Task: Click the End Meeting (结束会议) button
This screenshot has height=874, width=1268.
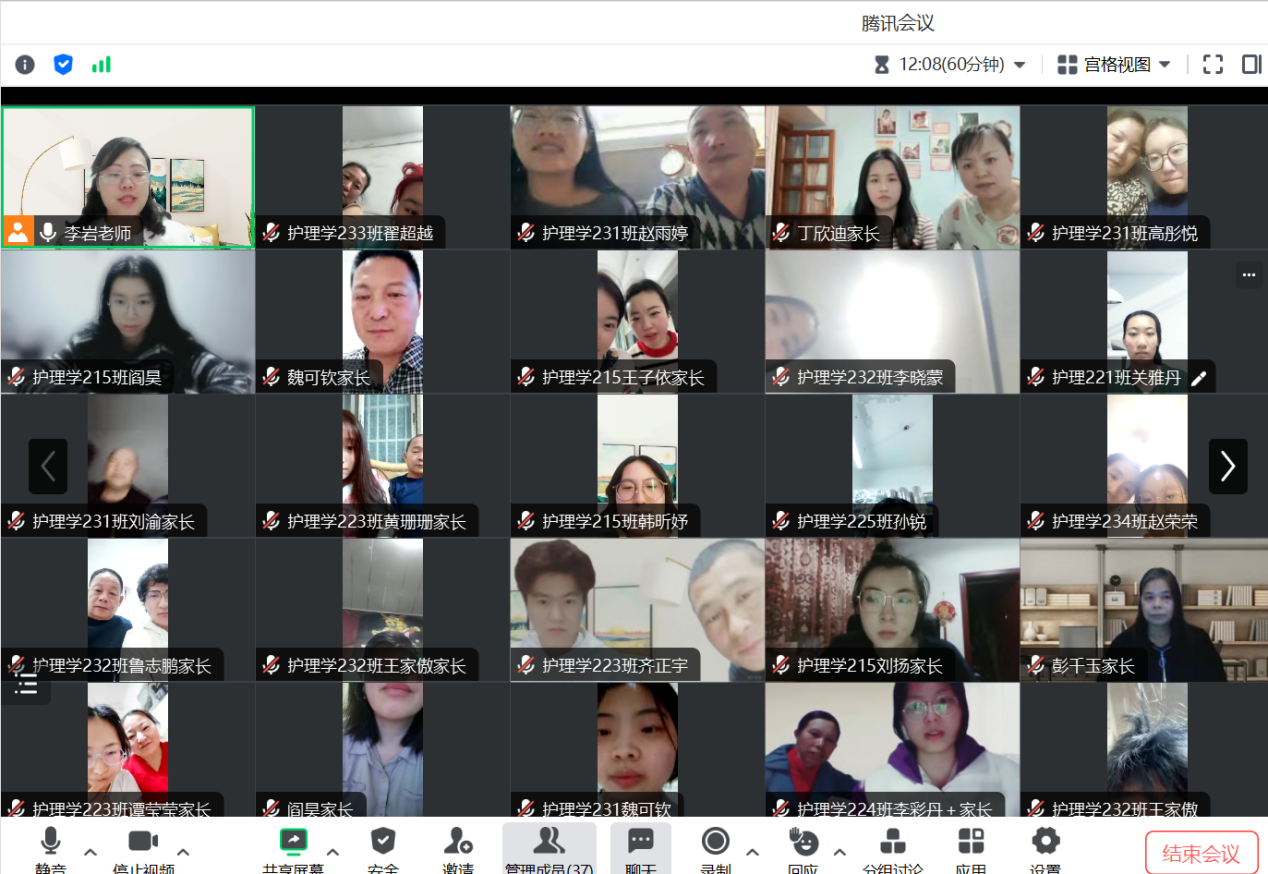Action: tap(1200, 854)
